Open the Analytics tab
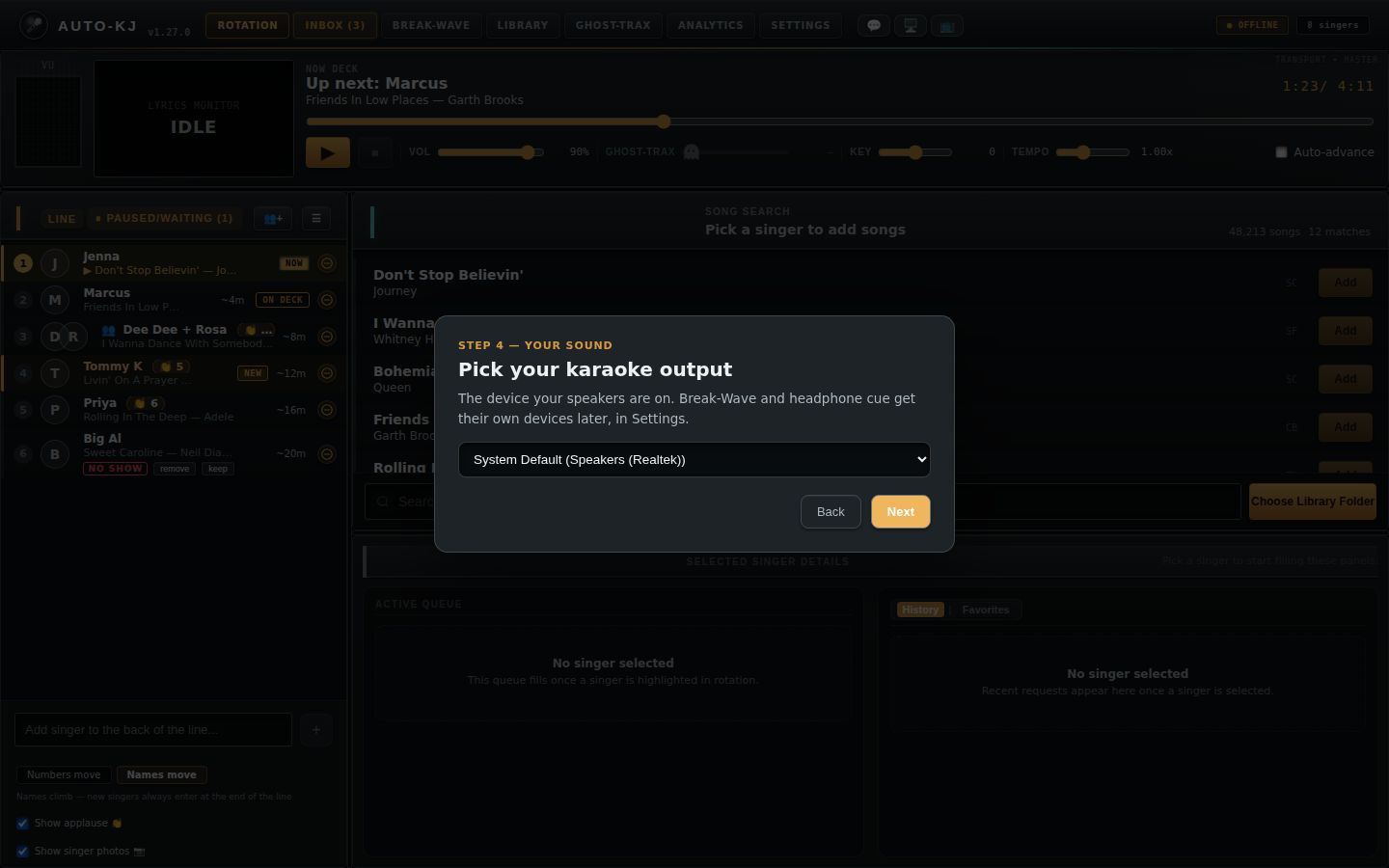1389x868 pixels. [711, 25]
